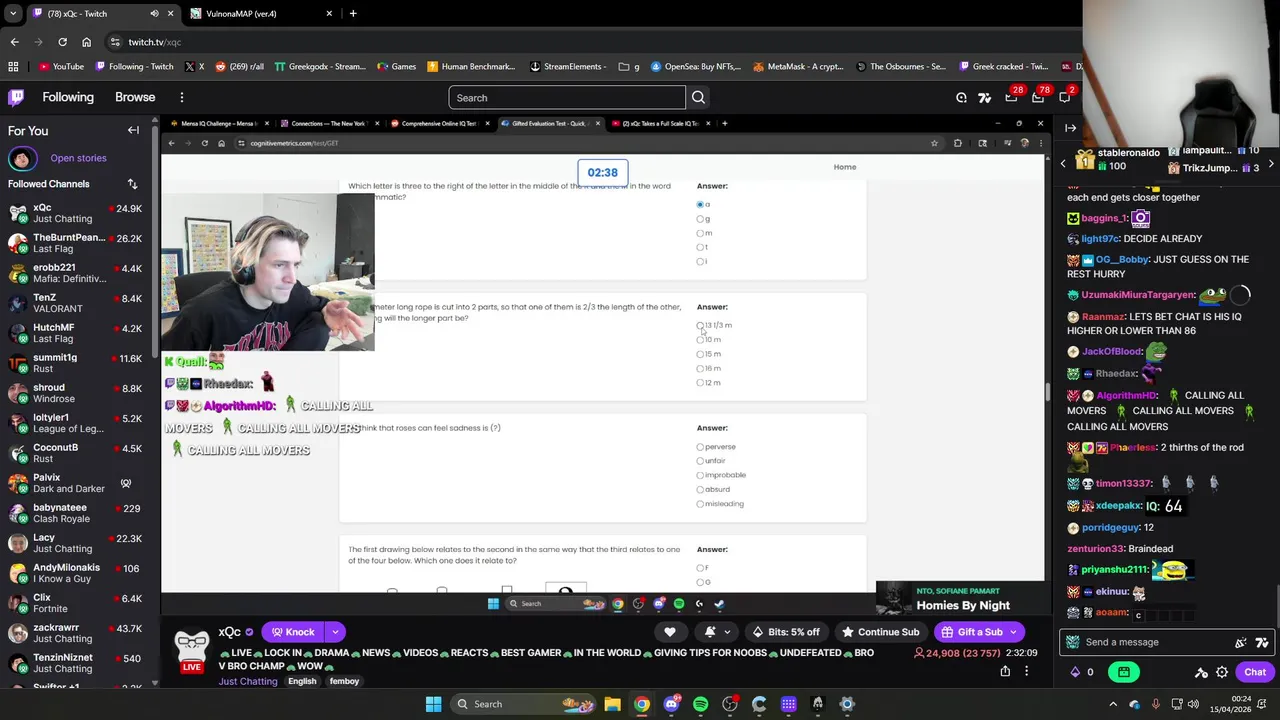Open the stream more options vertical dots
This screenshot has height=720, width=1280.
(1026, 671)
